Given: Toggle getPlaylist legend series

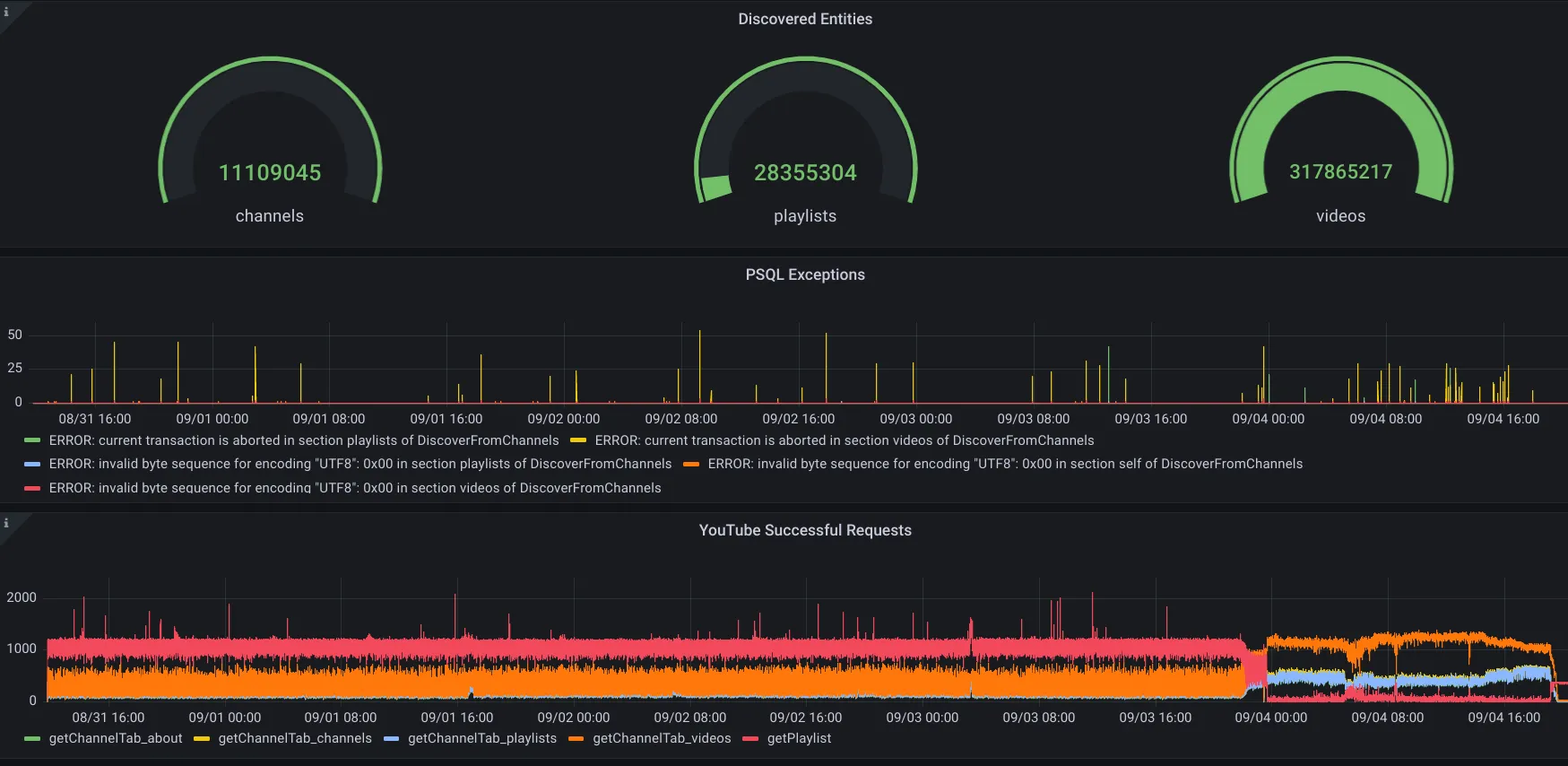Looking at the screenshot, I should tap(799, 738).
